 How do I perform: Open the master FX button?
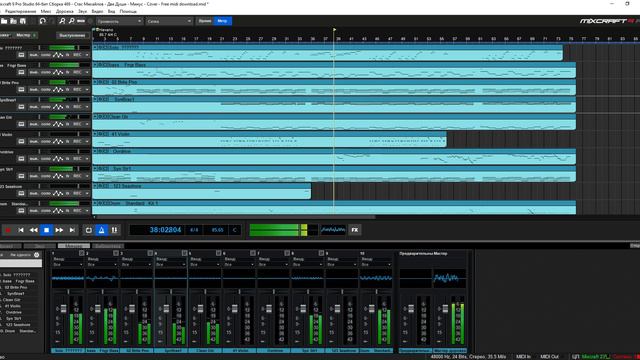(x=355, y=230)
